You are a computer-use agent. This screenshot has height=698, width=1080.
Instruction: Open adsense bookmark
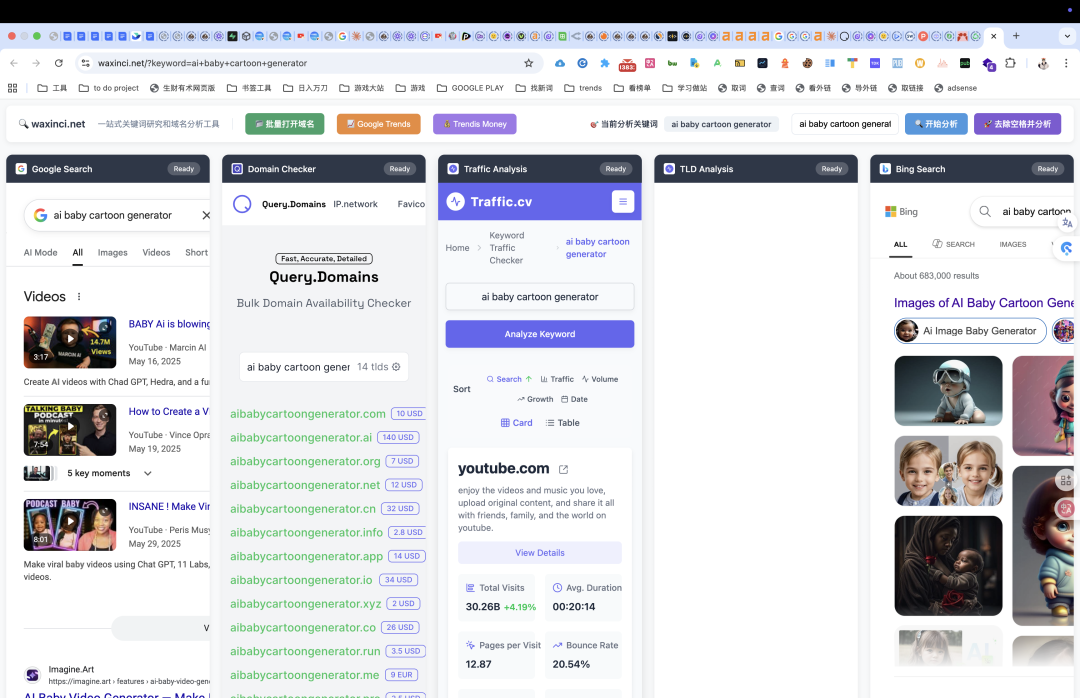(x=955, y=88)
